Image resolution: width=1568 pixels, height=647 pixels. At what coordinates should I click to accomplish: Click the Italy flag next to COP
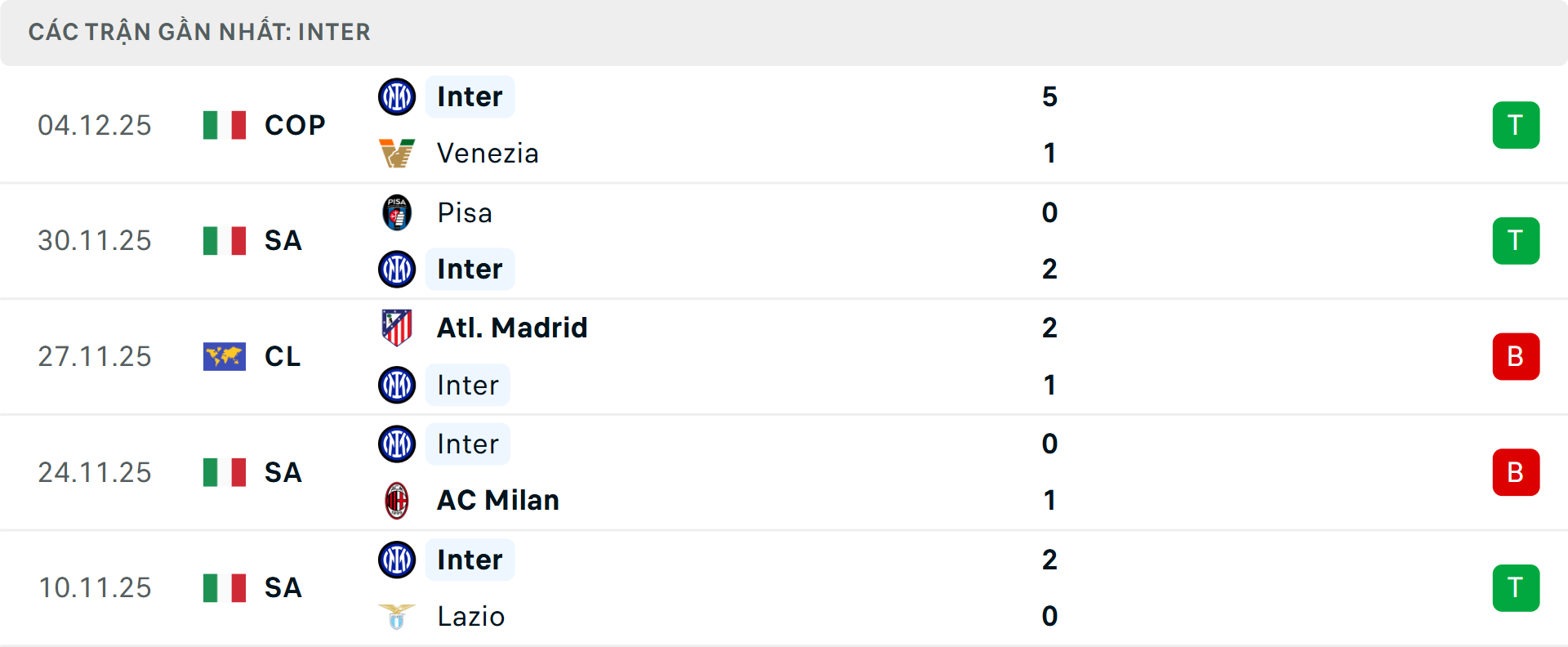pos(224,124)
